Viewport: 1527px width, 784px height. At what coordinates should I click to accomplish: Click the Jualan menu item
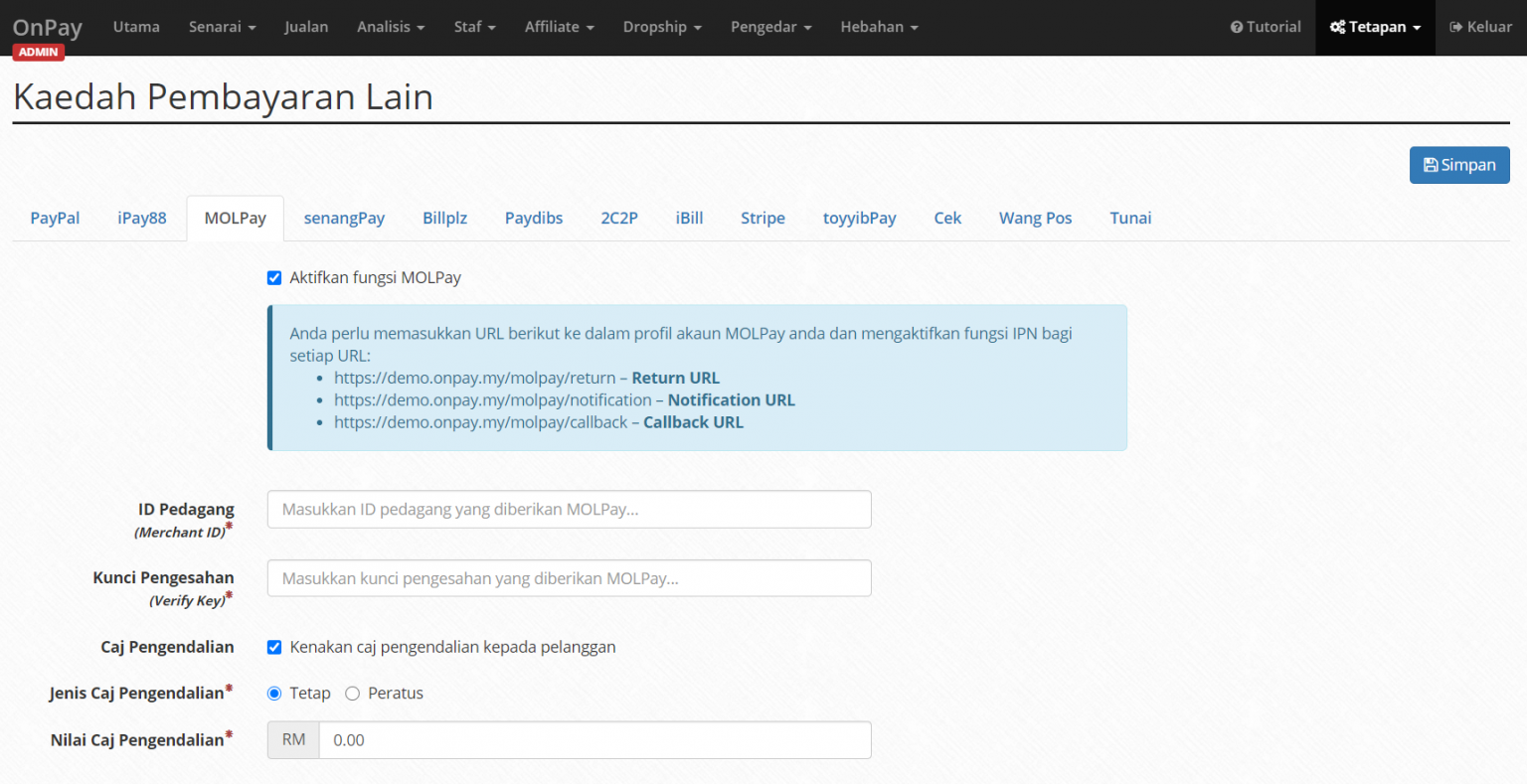(306, 27)
